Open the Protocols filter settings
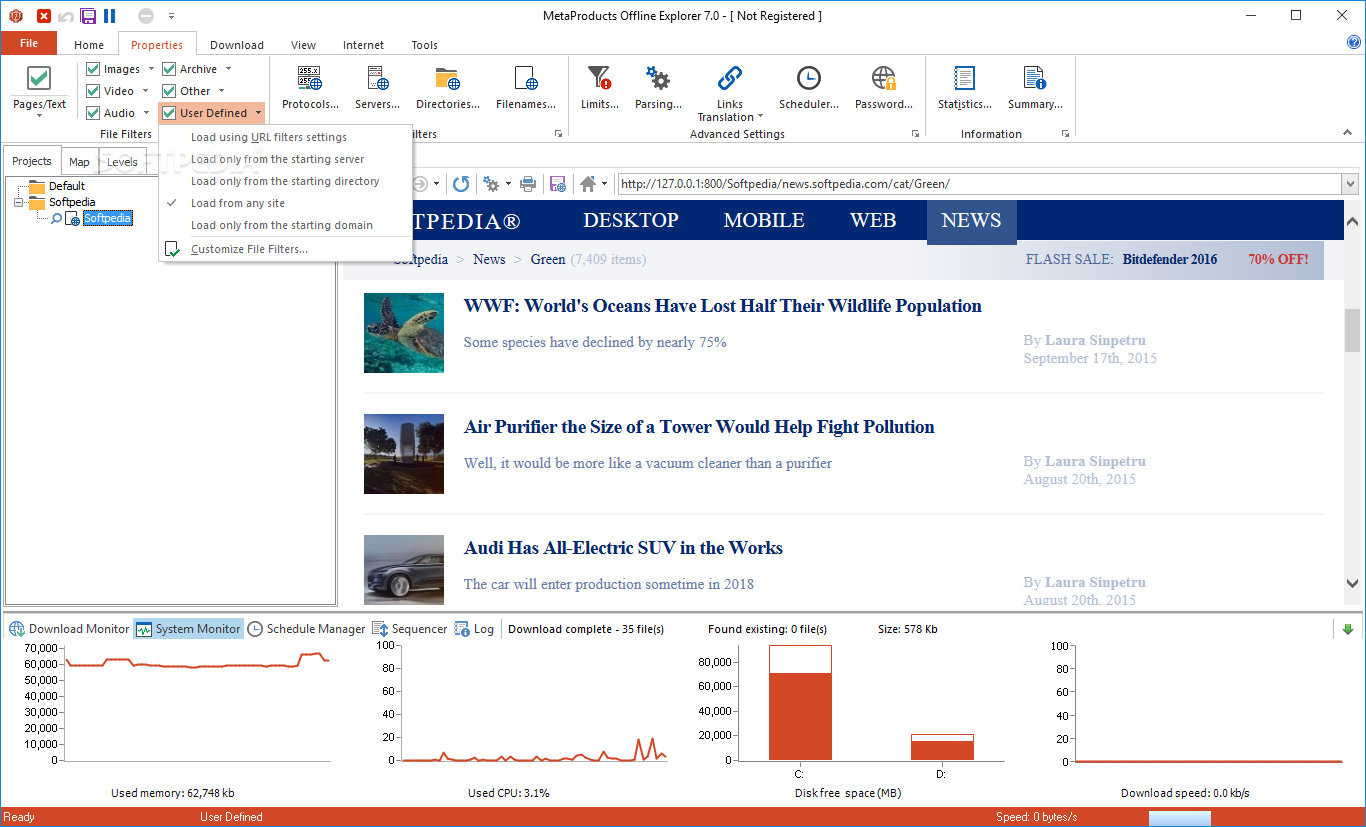Image resolution: width=1366 pixels, height=827 pixels. click(309, 87)
